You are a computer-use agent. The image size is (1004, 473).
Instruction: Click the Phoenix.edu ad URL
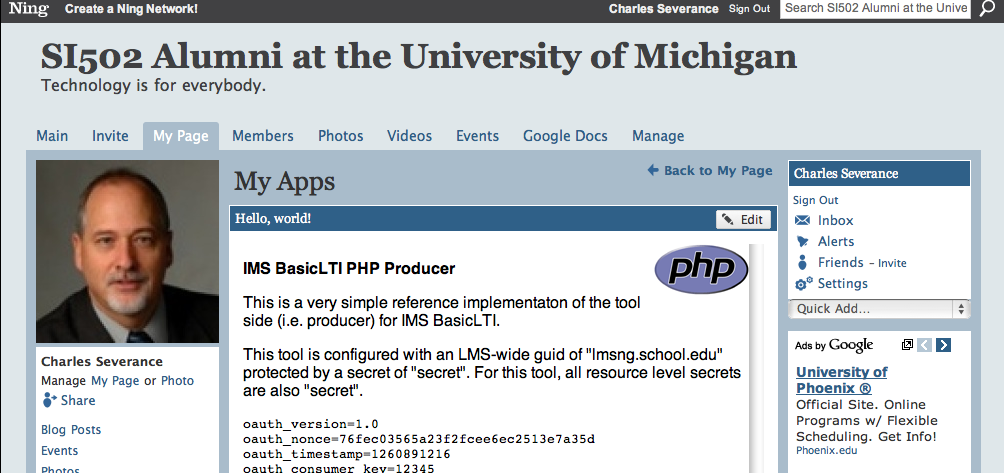(x=826, y=450)
